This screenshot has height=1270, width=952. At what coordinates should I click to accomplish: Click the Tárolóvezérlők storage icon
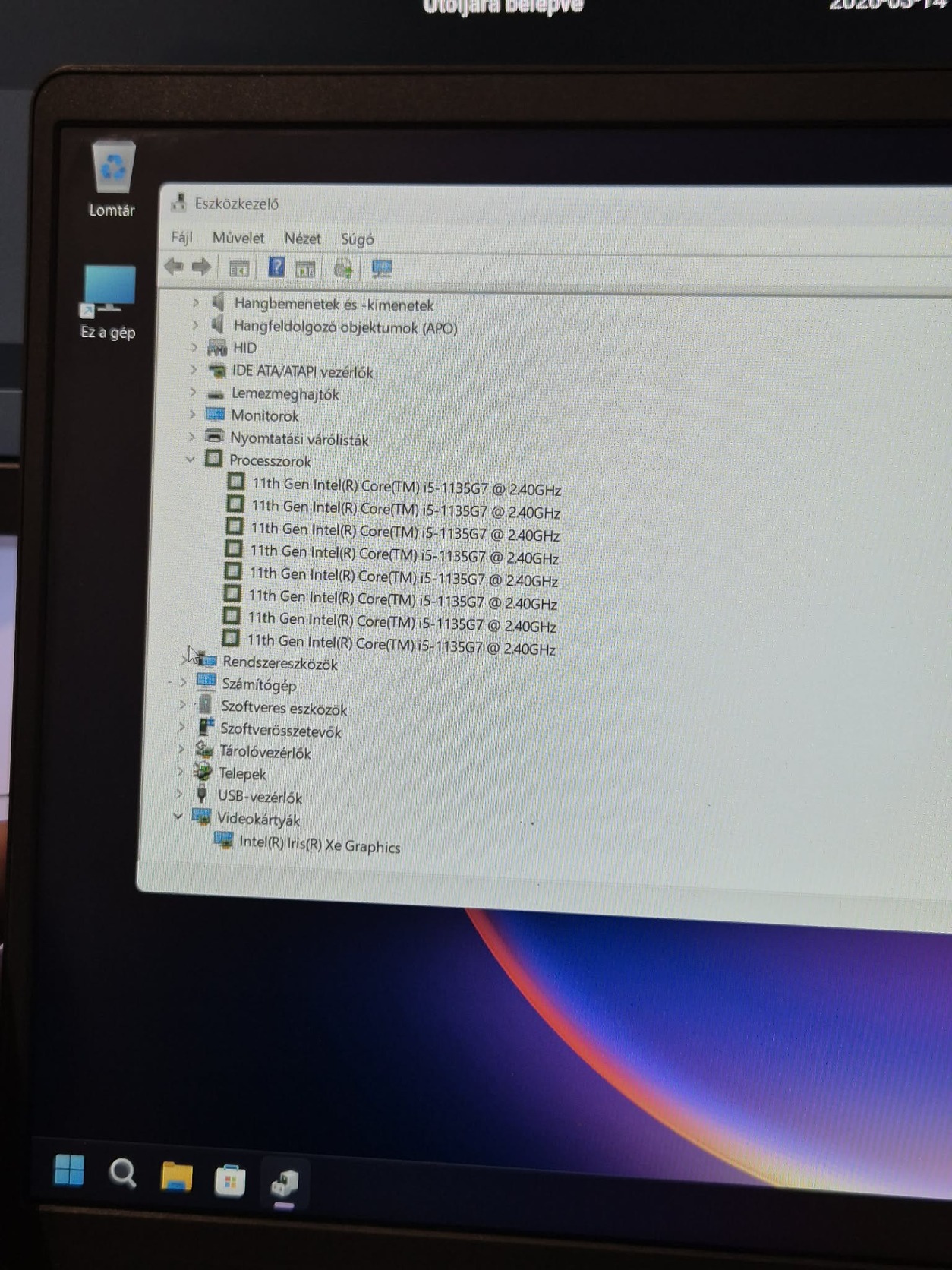click(205, 750)
